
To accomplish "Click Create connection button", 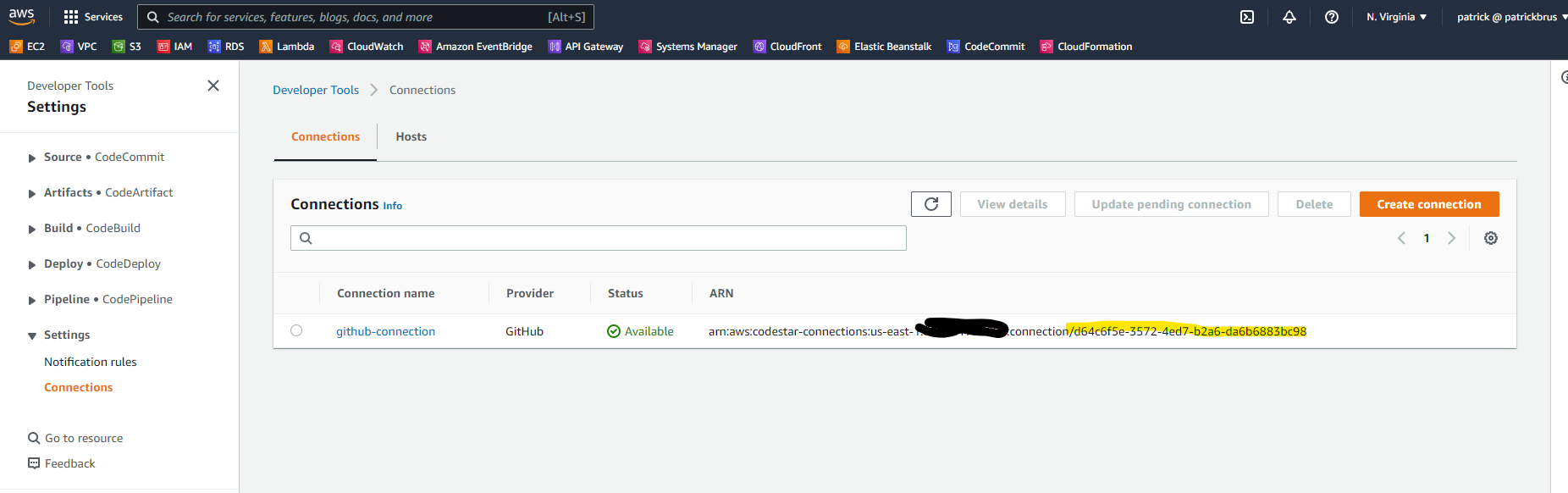I will pyautogui.click(x=1429, y=204).
